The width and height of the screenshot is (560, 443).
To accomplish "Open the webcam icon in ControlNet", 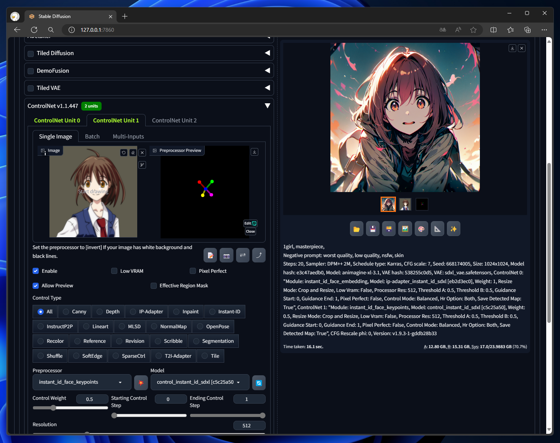I will 226,255.
